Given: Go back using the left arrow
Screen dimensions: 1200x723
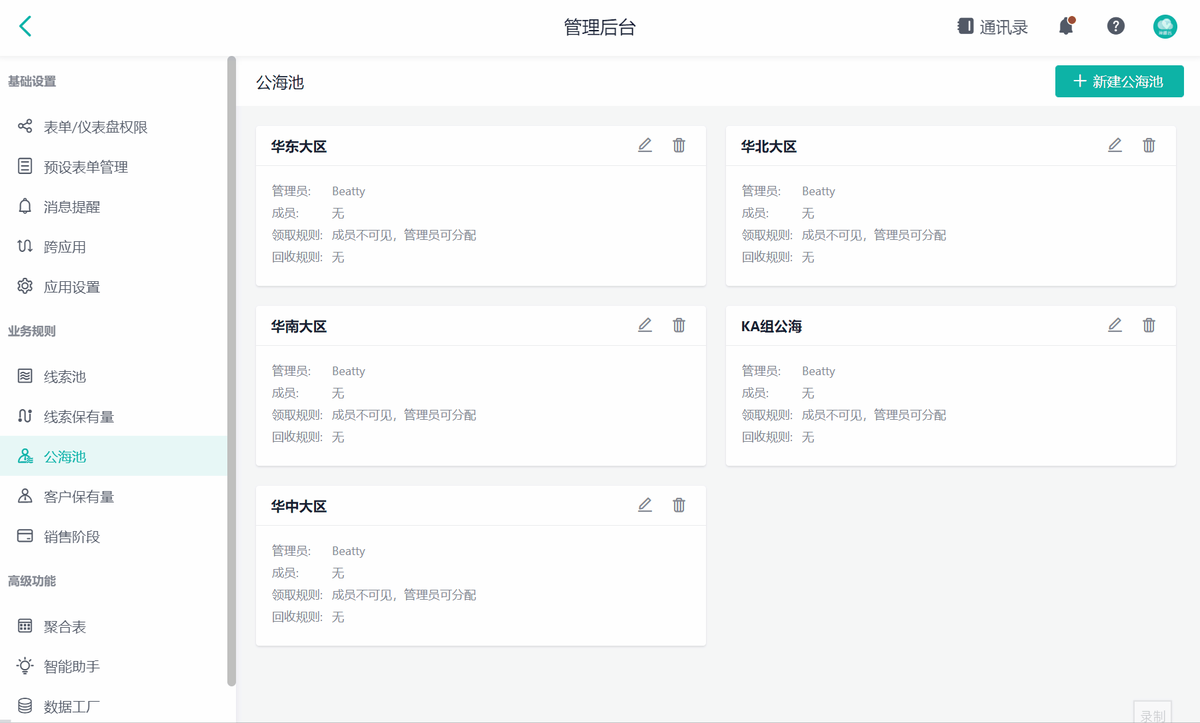Looking at the screenshot, I should pos(26,27).
